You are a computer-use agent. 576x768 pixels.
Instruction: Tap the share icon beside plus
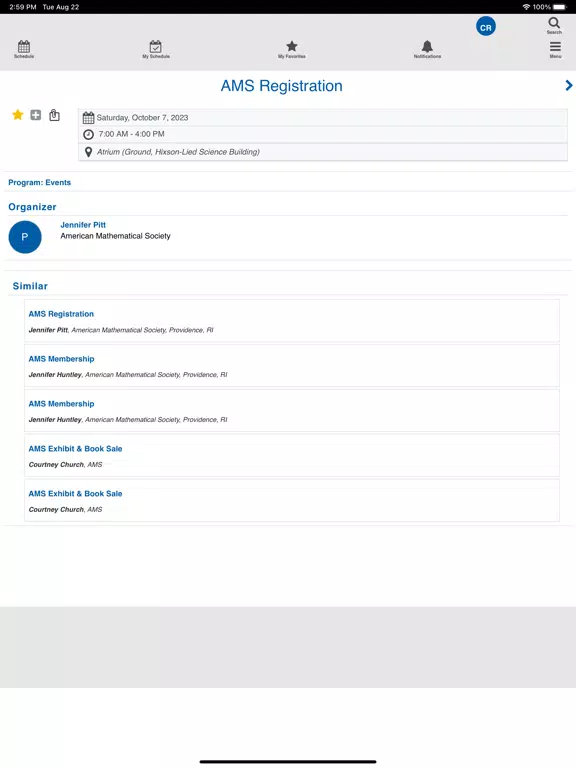coord(54,115)
